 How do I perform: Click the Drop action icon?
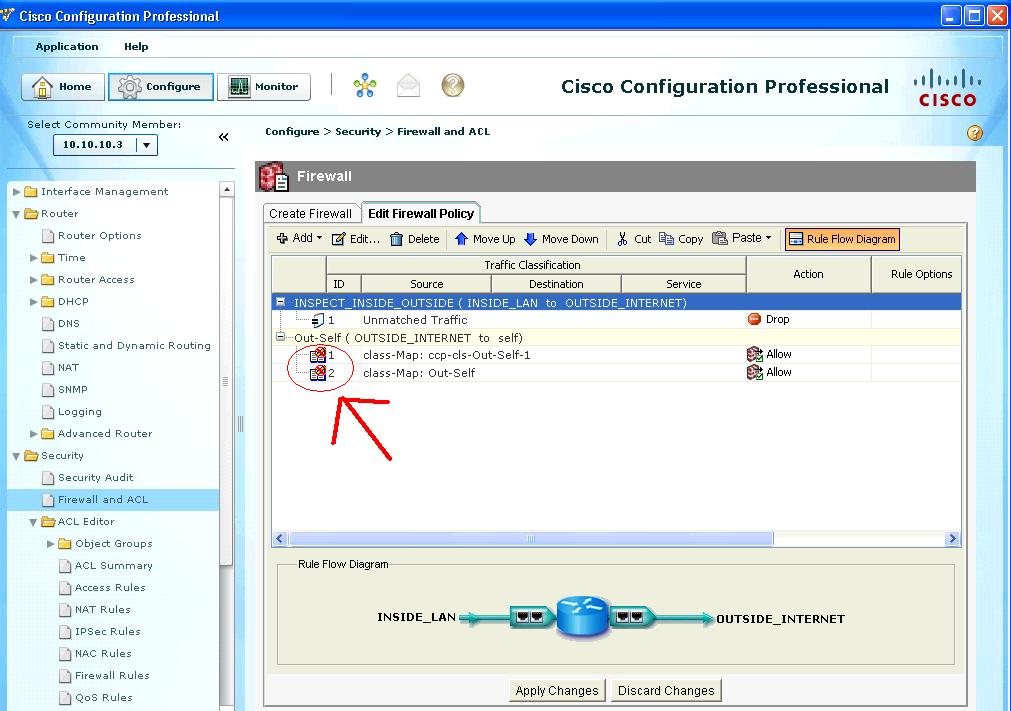[754, 319]
